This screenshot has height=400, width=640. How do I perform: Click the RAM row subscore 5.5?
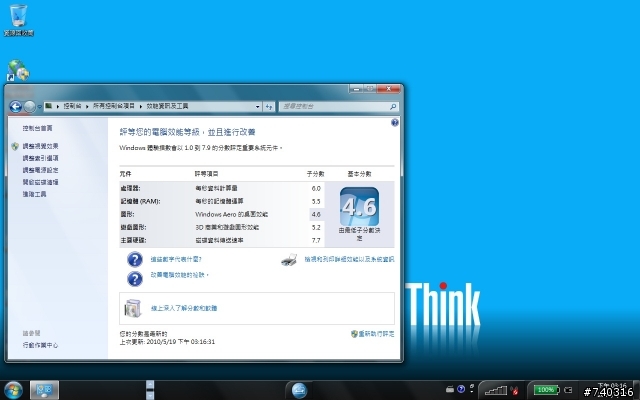(x=316, y=201)
